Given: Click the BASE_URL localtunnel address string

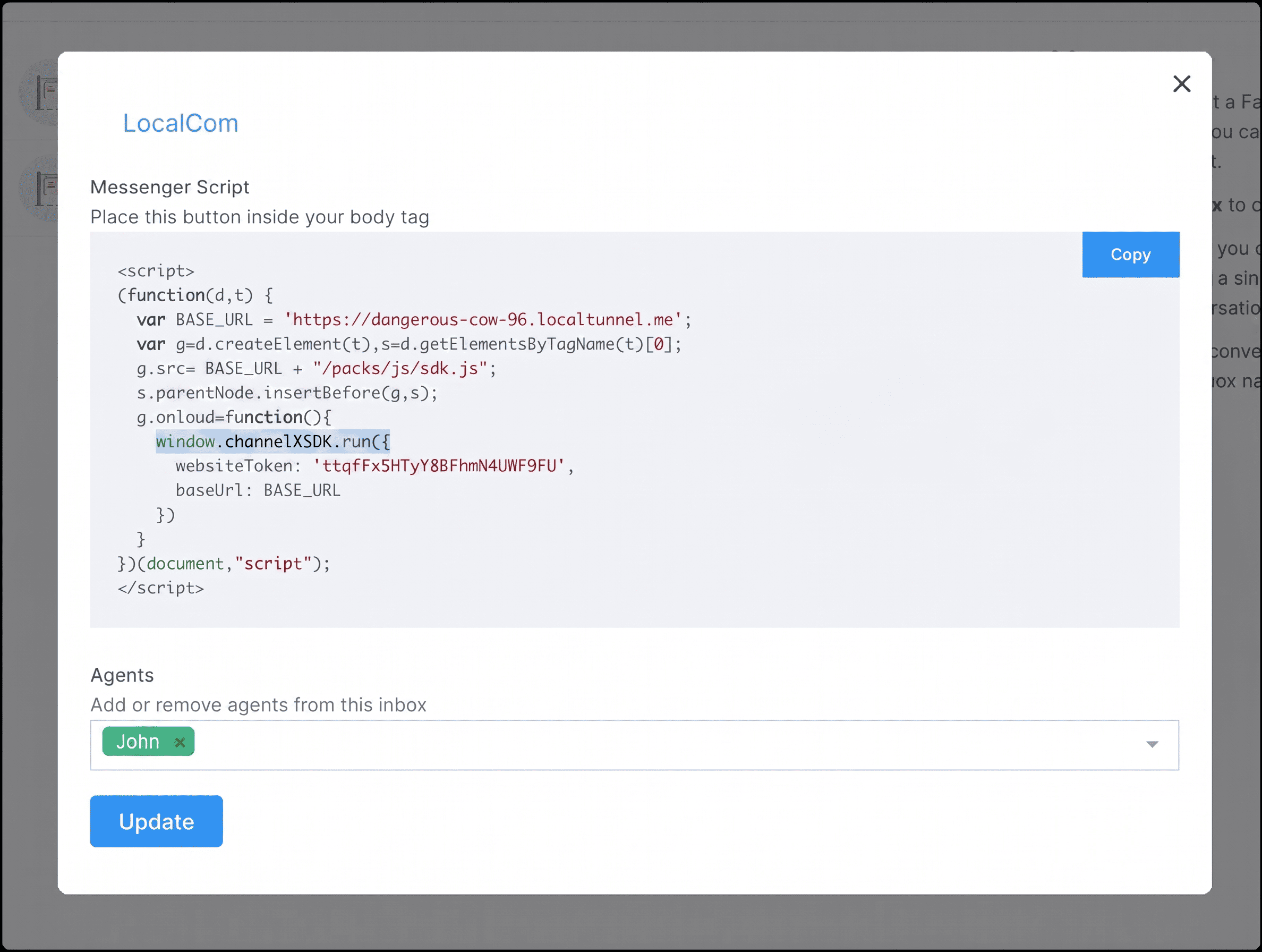Looking at the screenshot, I should (x=483, y=320).
